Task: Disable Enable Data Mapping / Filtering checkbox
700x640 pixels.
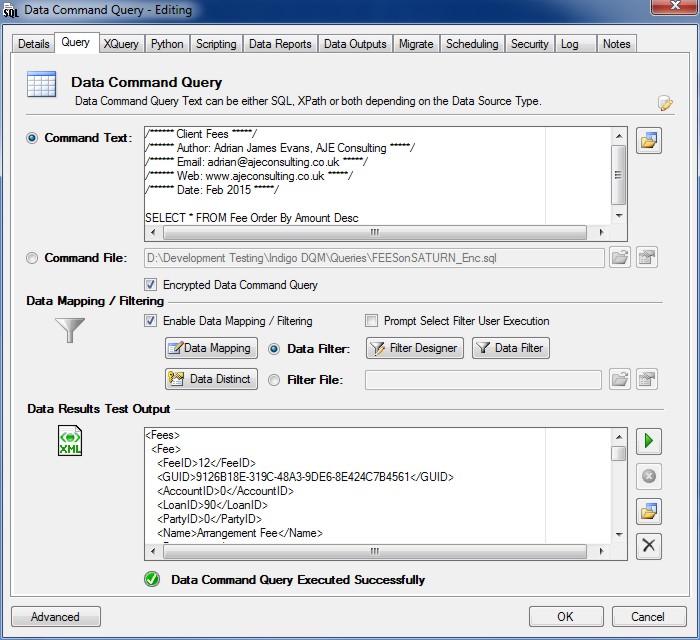Action: 151,321
